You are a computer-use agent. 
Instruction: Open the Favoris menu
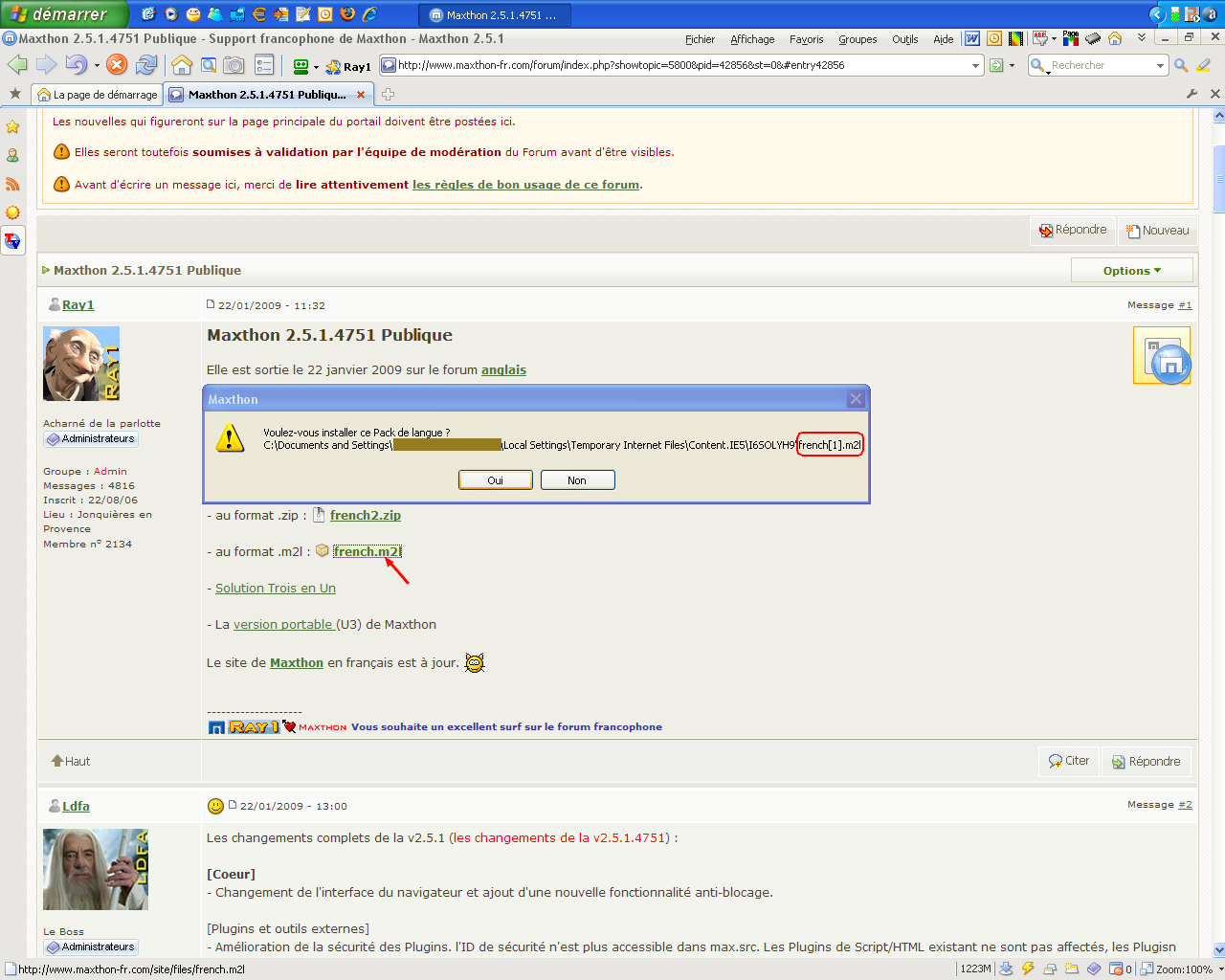point(806,39)
